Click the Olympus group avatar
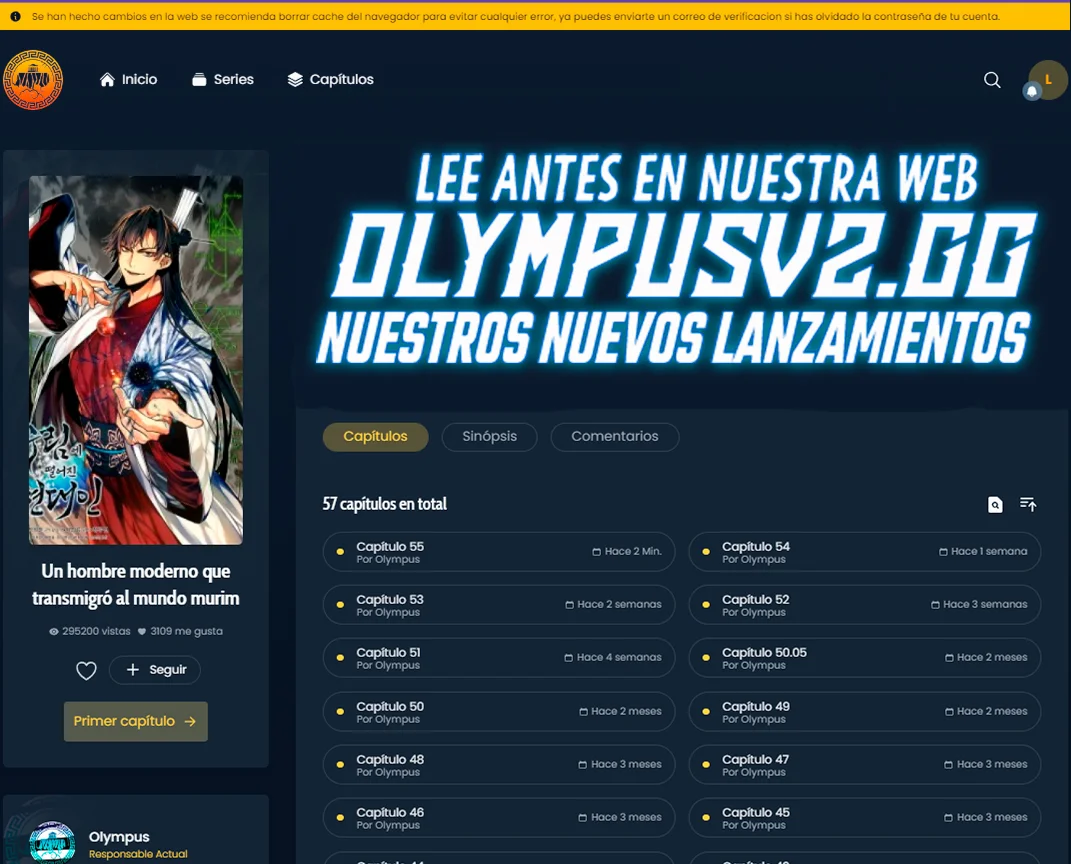Viewport: 1071px width, 864px height. [52, 842]
